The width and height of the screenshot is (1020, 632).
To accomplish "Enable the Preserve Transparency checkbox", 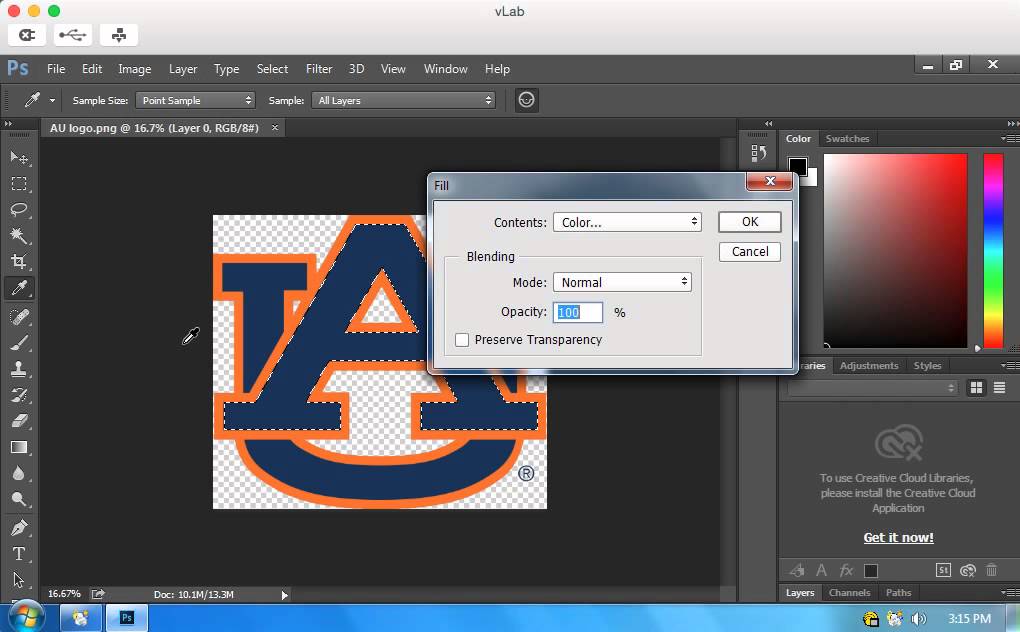I will point(462,340).
